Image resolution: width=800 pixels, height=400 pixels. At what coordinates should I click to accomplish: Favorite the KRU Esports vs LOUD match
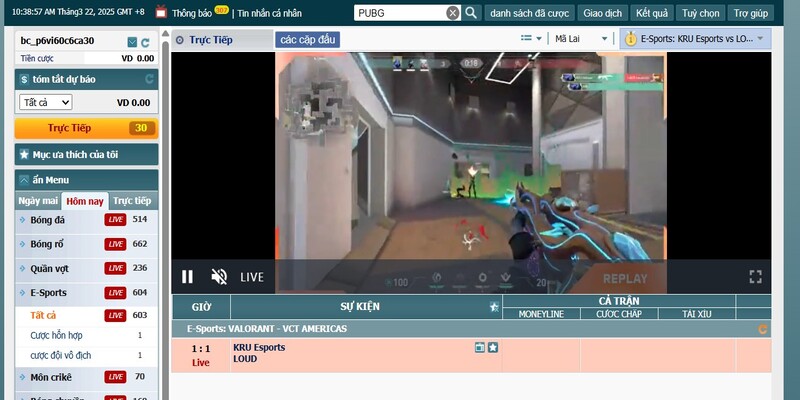[x=492, y=348]
